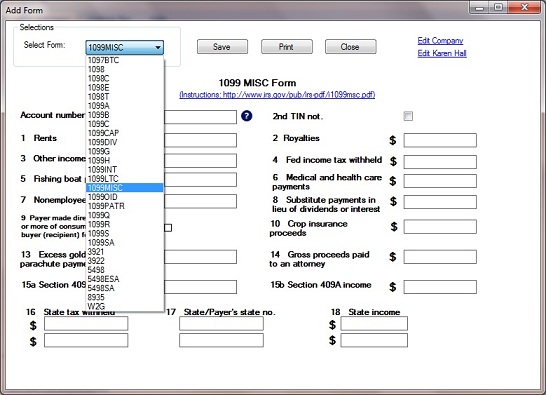
Task: Open the Edit Company link
Action: [440, 41]
